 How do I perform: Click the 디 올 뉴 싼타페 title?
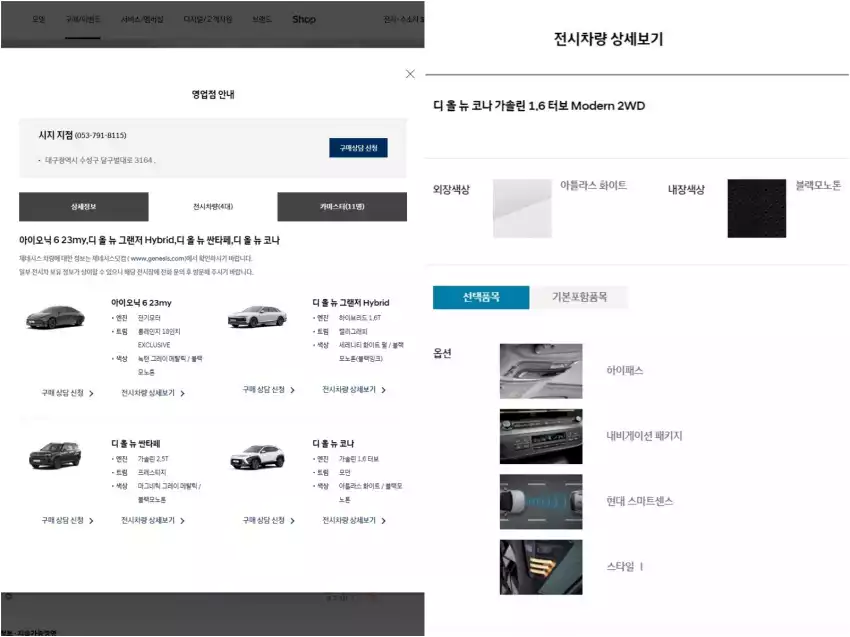pyautogui.click(x=136, y=443)
